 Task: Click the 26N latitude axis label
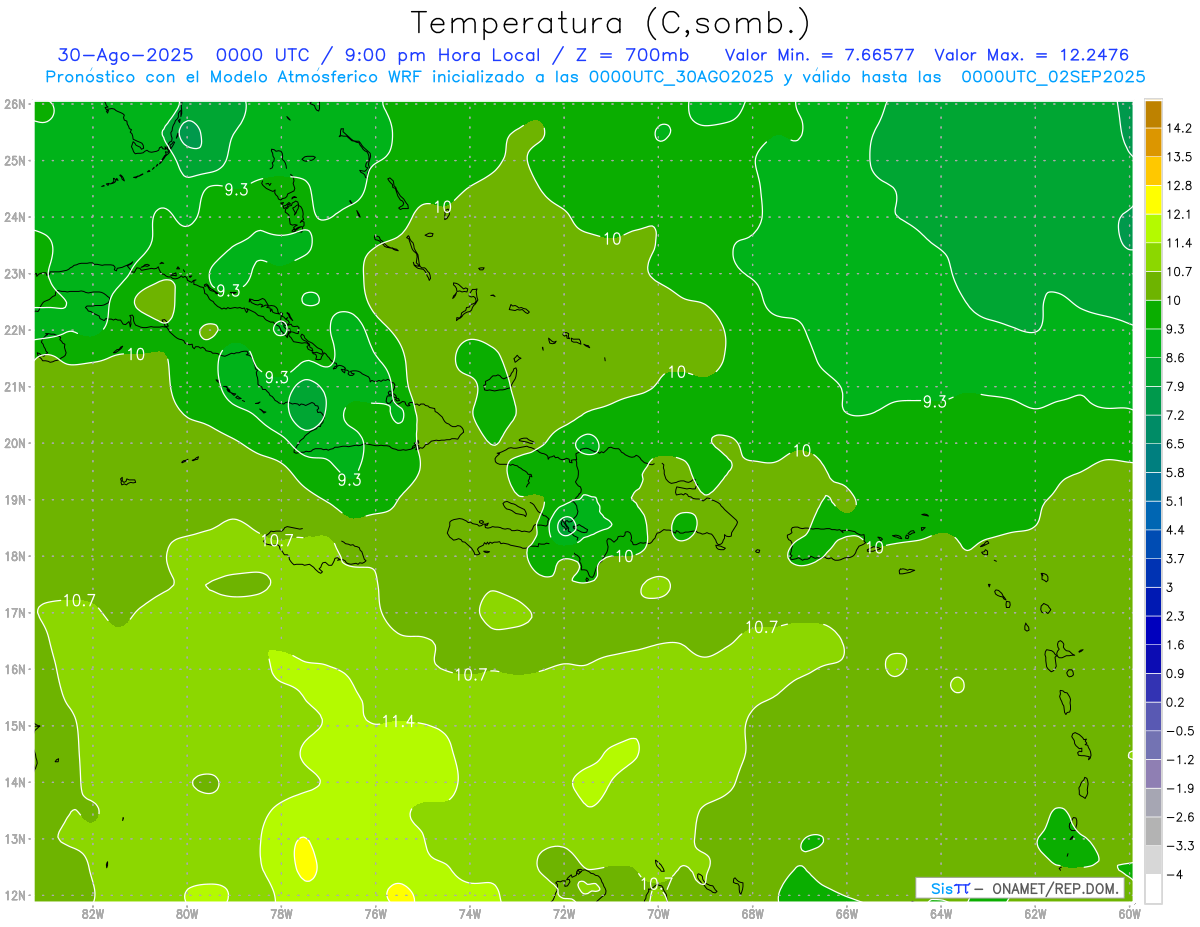pyautogui.click(x=14, y=104)
